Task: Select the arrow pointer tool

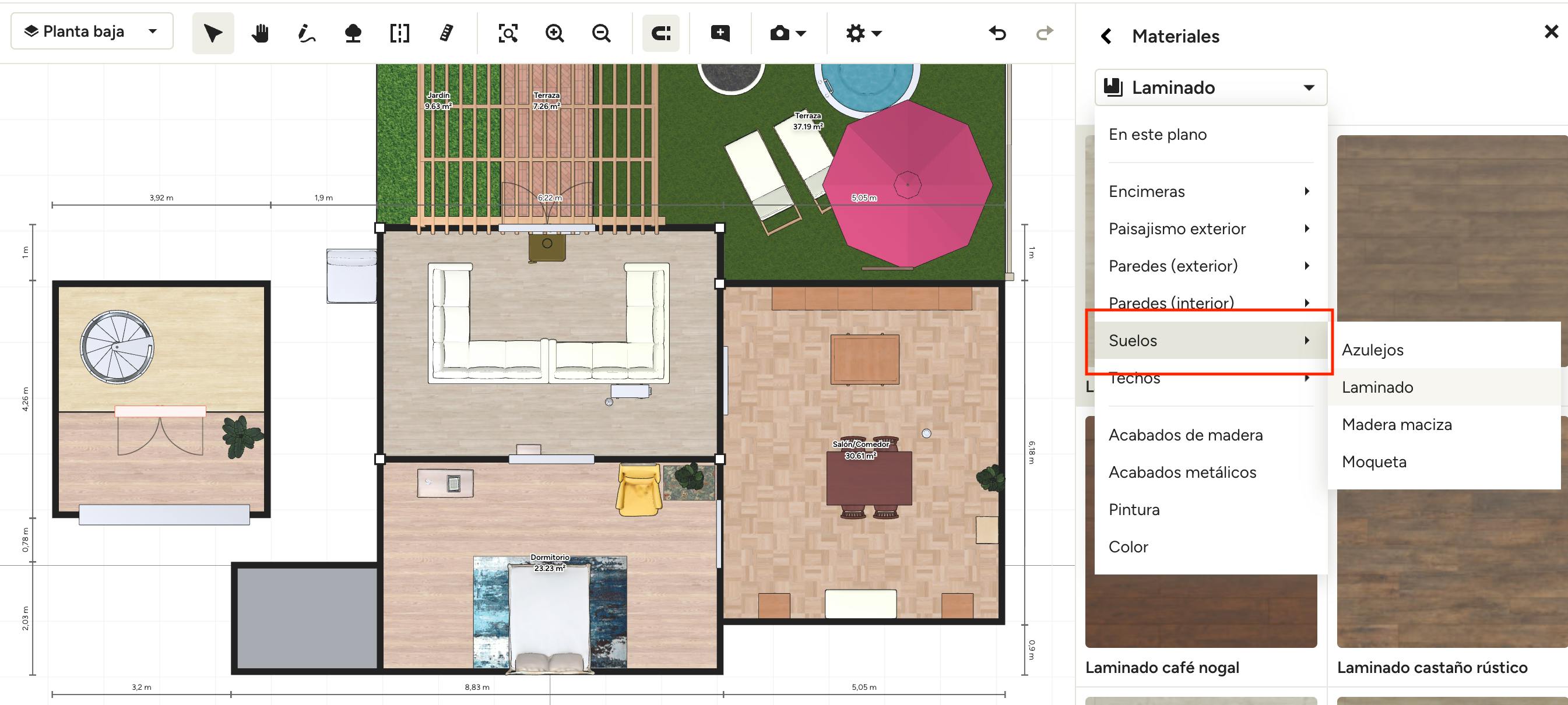Action: tap(212, 33)
